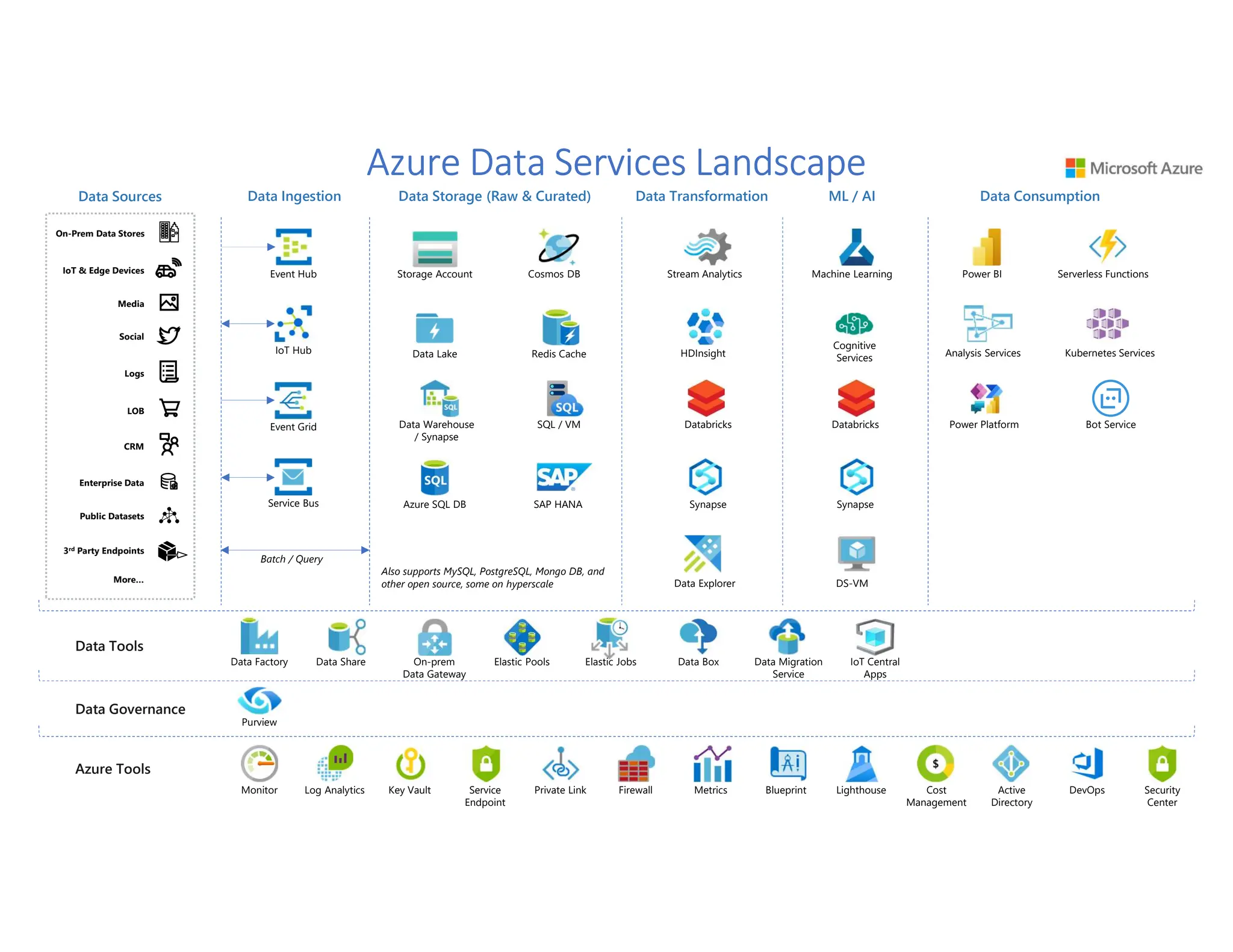Click the Bot Service icon
This screenshot has width=1233, height=952.
(x=1110, y=398)
